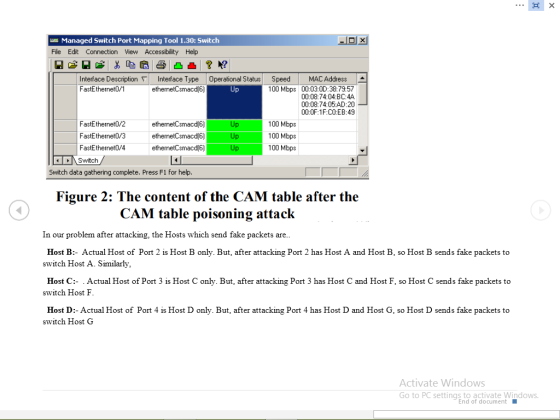Click the red switch disconnect icon
The height and width of the screenshot is (420, 560).
click(192, 65)
